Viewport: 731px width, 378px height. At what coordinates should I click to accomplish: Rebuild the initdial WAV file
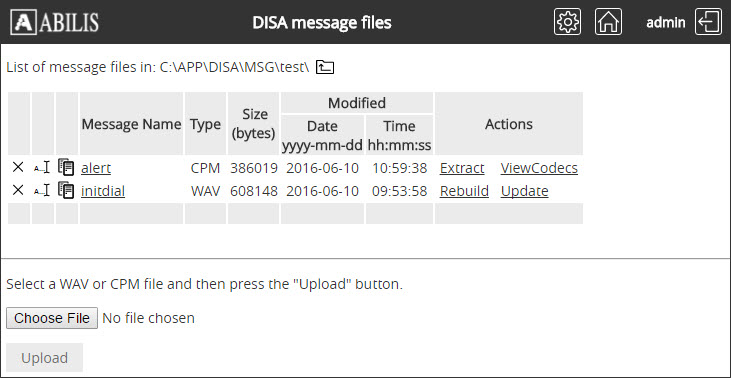click(464, 191)
